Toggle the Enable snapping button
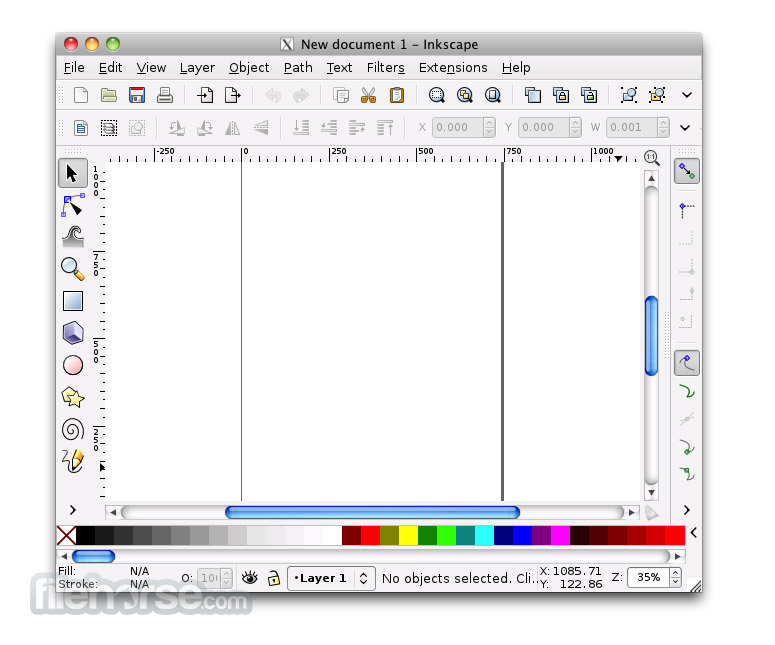Image resolution: width=775 pixels, height=645 pixels. [x=687, y=171]
